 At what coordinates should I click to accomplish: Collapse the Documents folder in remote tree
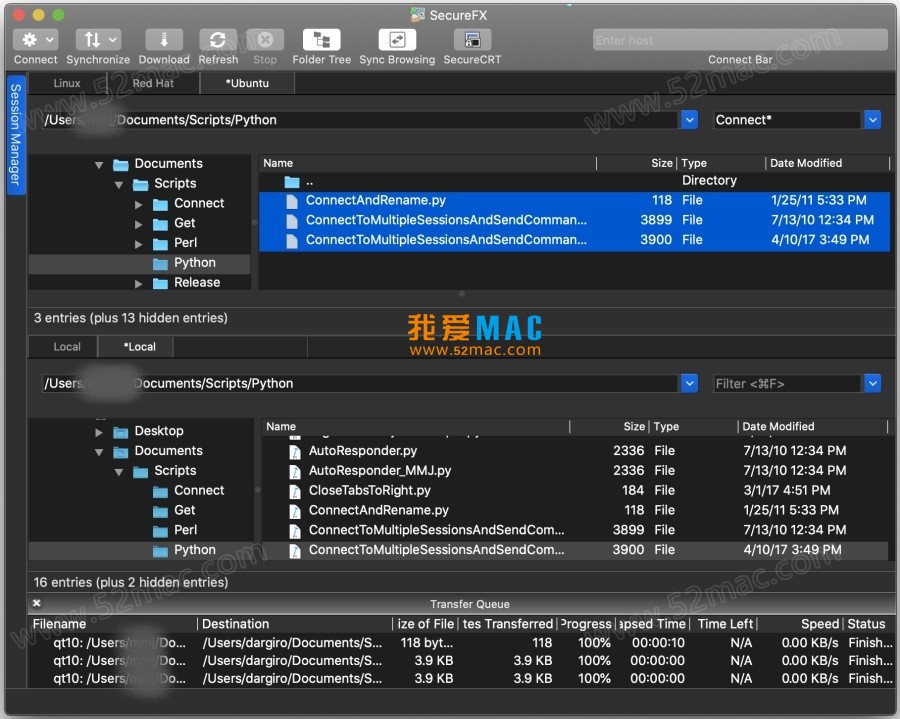coord(99,165)
